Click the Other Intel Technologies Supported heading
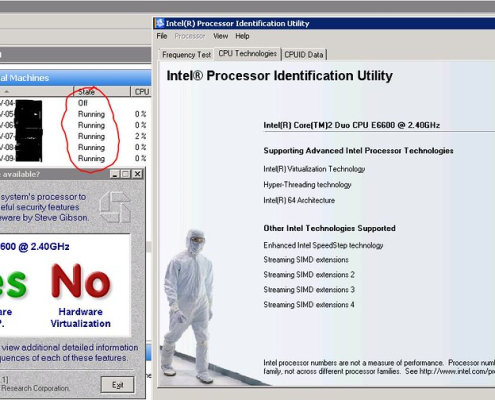 pos(329,228)
